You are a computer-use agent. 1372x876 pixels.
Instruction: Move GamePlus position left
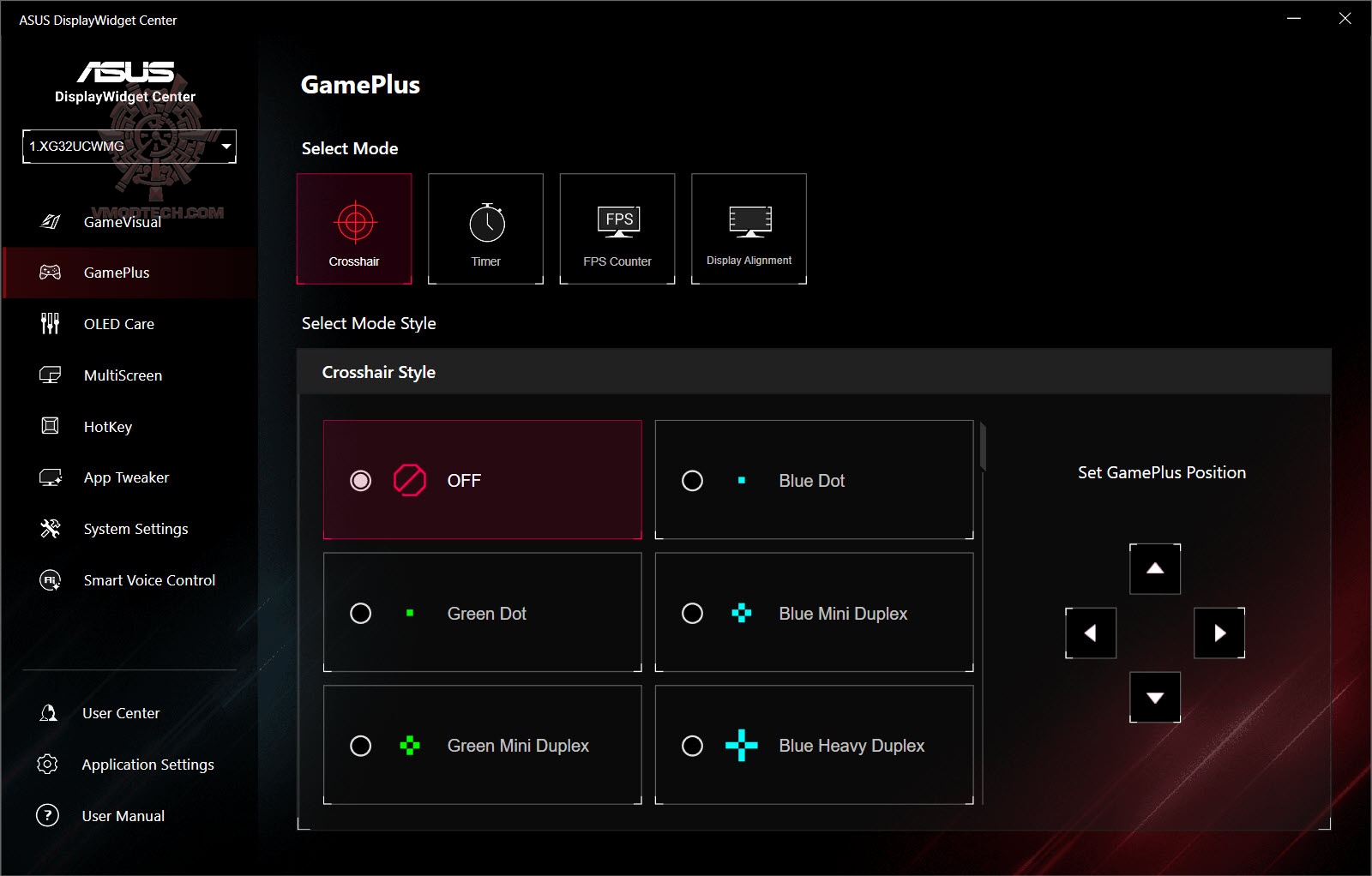click(x=1091, y=633)
